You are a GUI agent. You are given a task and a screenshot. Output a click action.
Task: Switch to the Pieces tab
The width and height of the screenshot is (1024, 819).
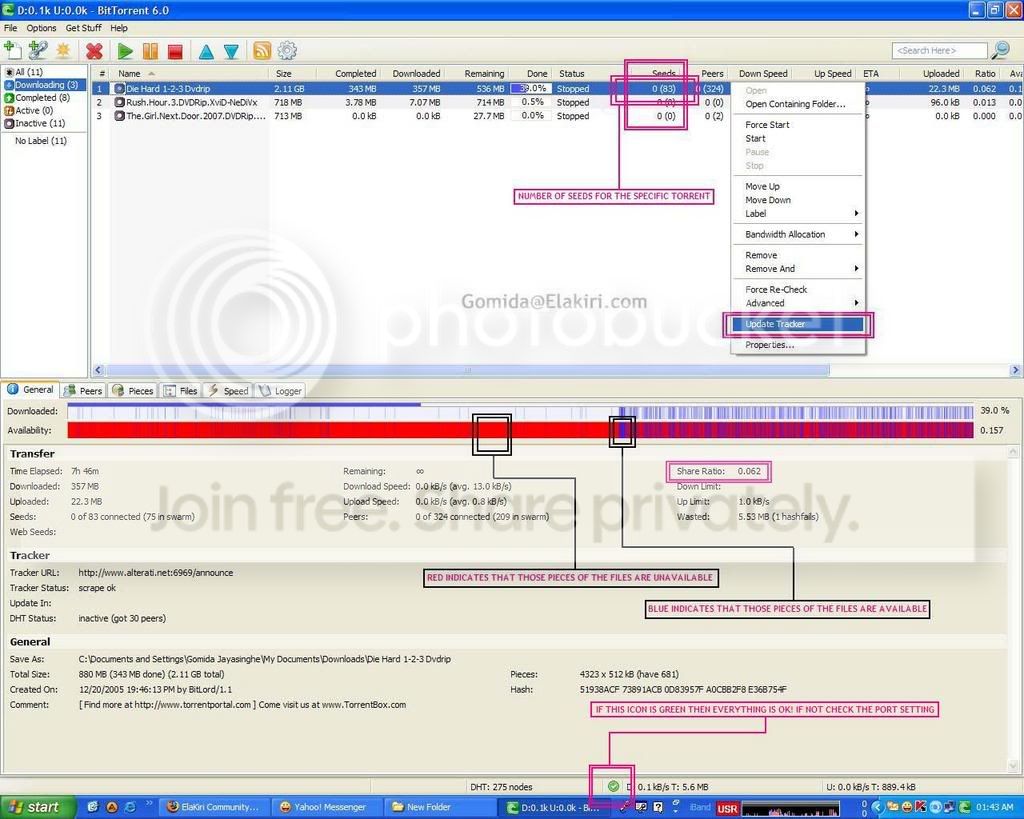133,391
